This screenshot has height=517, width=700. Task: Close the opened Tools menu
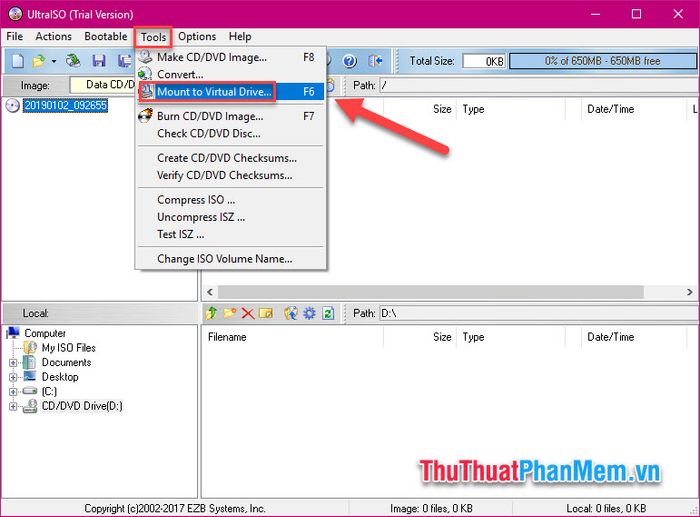click(x=153, y=37)
